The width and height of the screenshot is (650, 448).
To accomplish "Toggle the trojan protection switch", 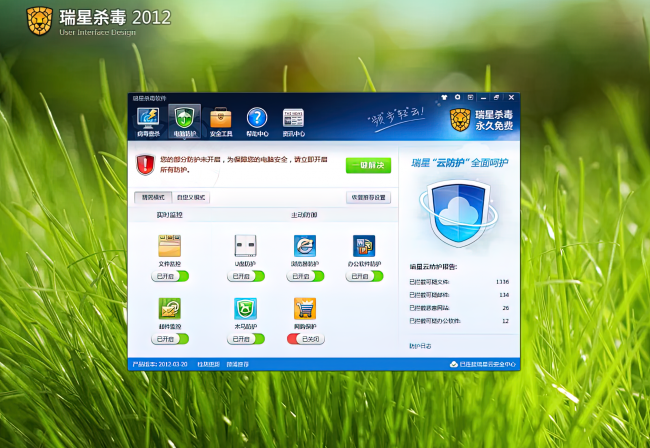I will pyautogui.click(x=246, y=339).
